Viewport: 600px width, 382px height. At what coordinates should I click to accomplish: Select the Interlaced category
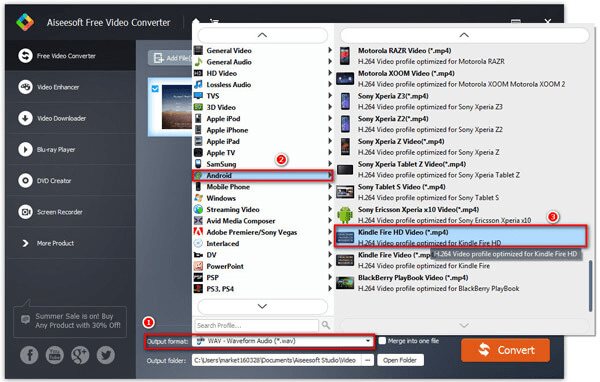(x=263, y=243)
